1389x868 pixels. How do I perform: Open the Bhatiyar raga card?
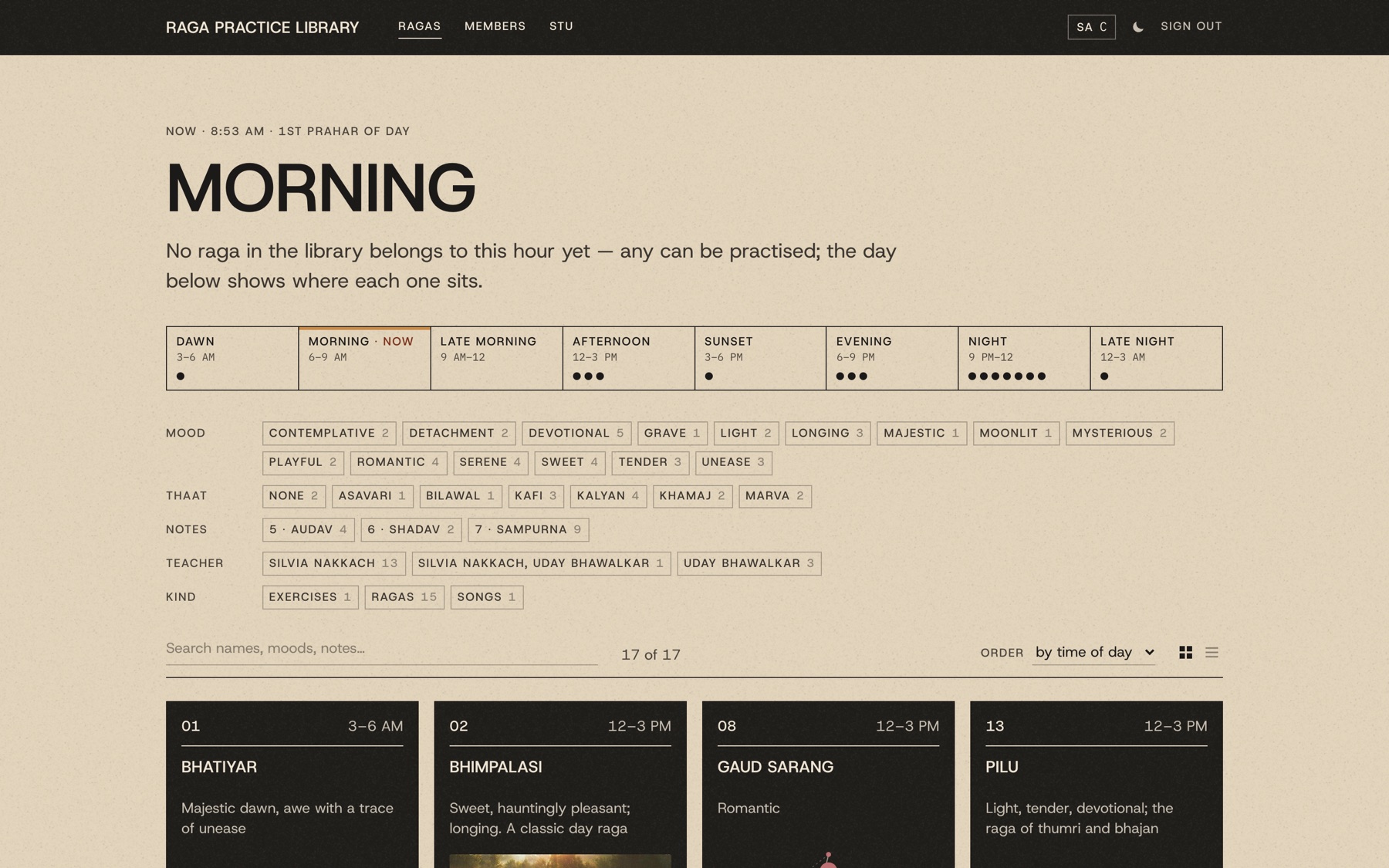[x=292, y=785]
